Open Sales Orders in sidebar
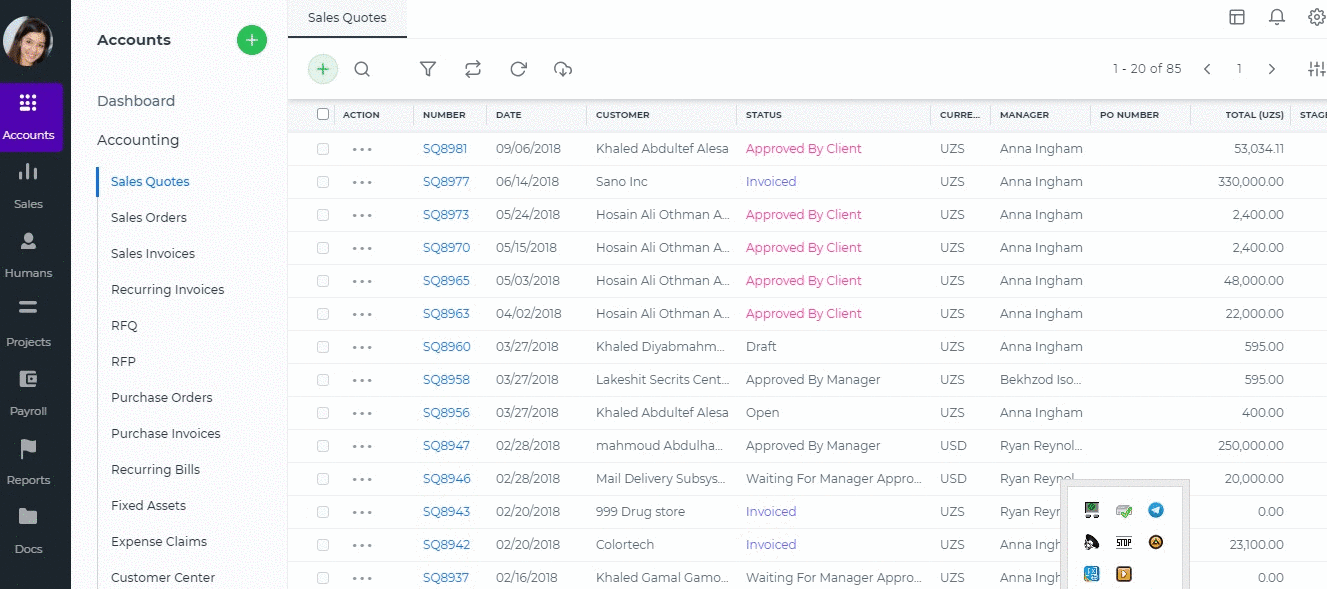The image size is (1327, 589). (149, 218)
